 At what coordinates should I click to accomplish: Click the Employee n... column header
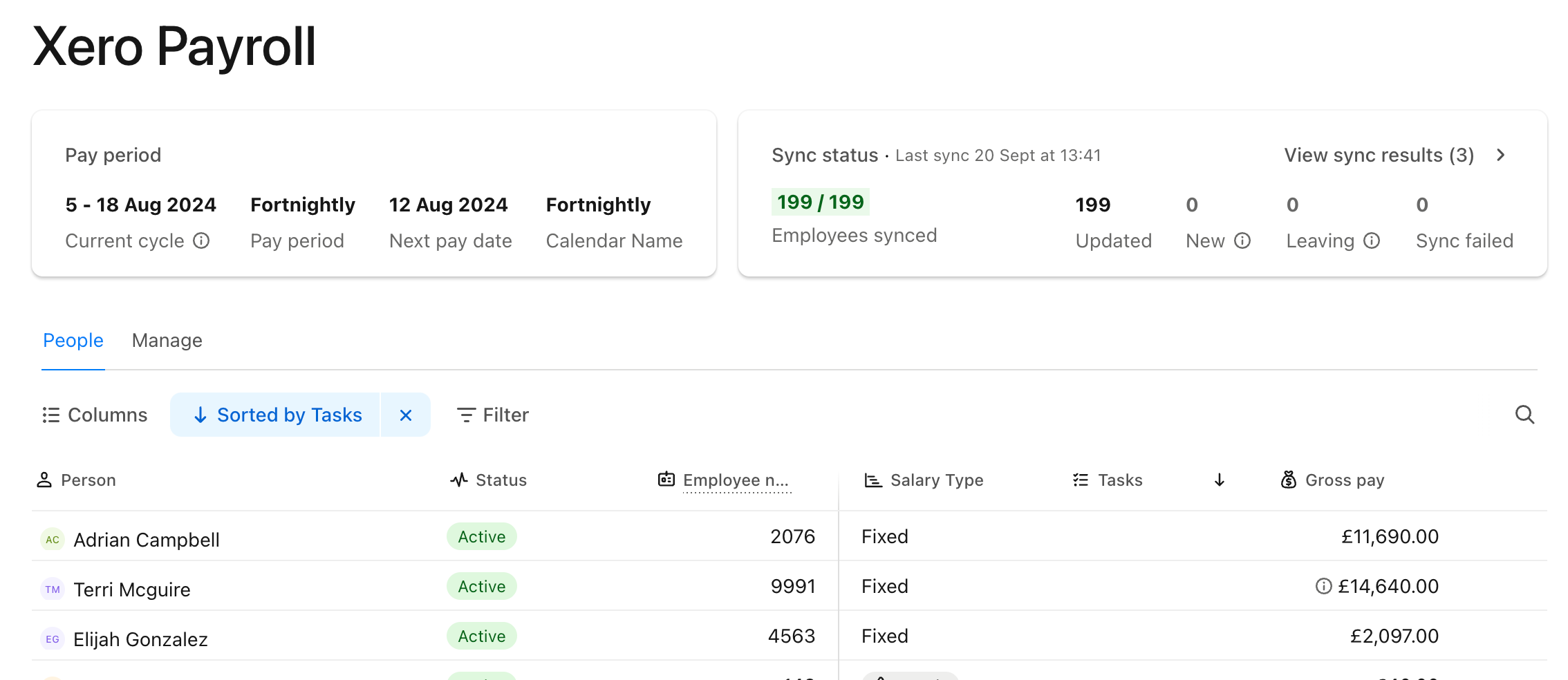(x=723, y=480)
